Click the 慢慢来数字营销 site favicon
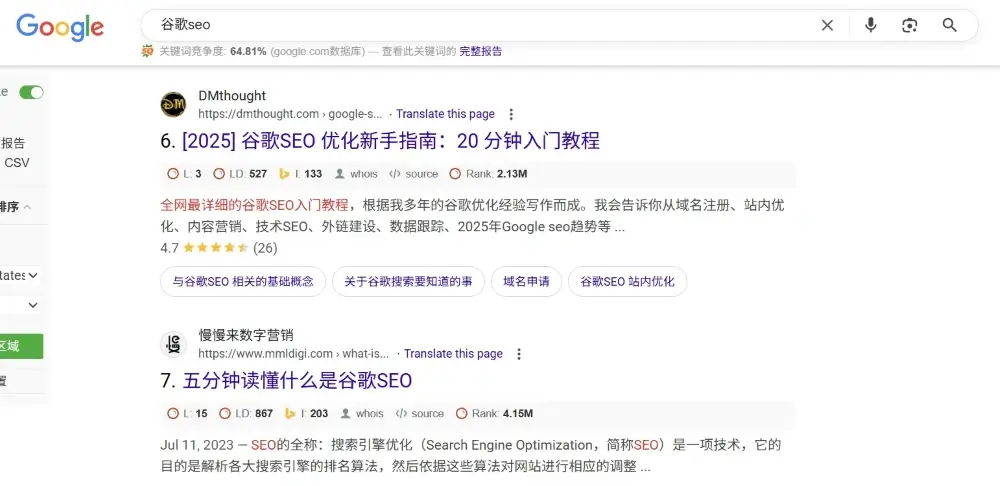The width and height of the screenshot is (1000, 486). (173, 344)
